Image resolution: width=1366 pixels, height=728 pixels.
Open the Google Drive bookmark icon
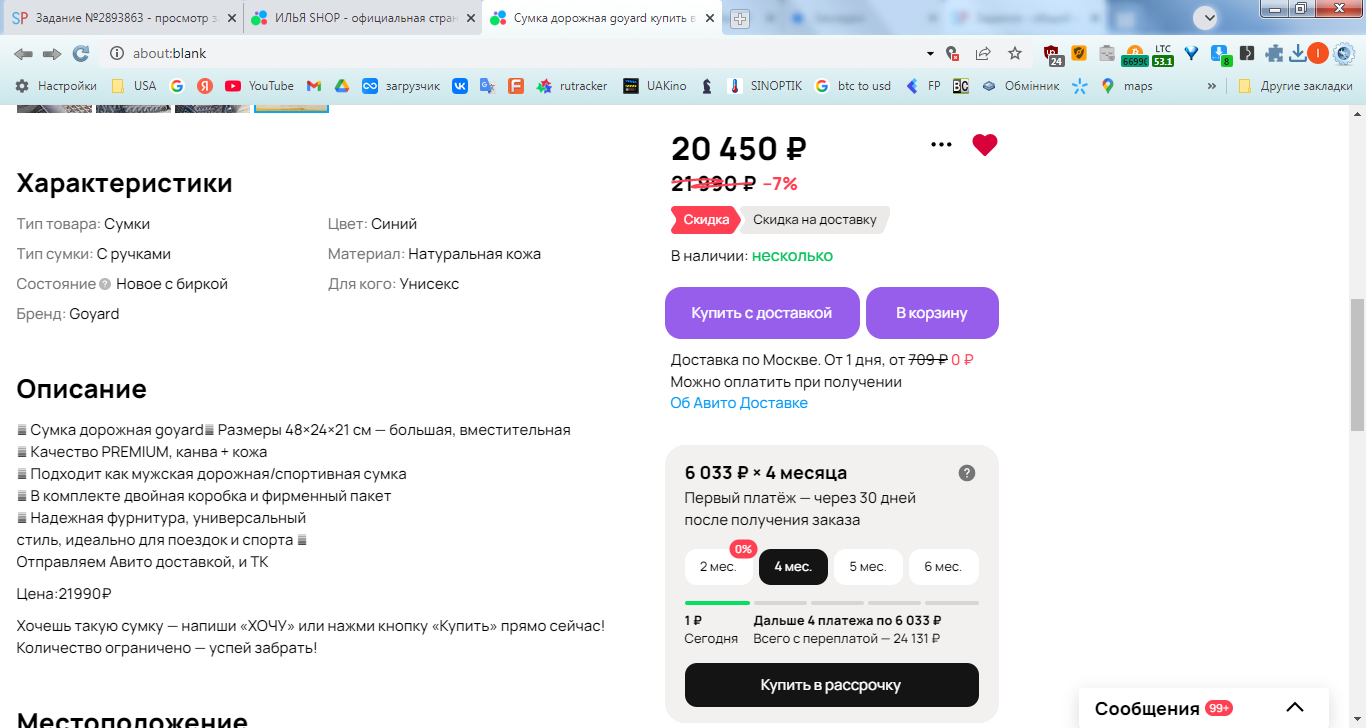pos(341,86)
